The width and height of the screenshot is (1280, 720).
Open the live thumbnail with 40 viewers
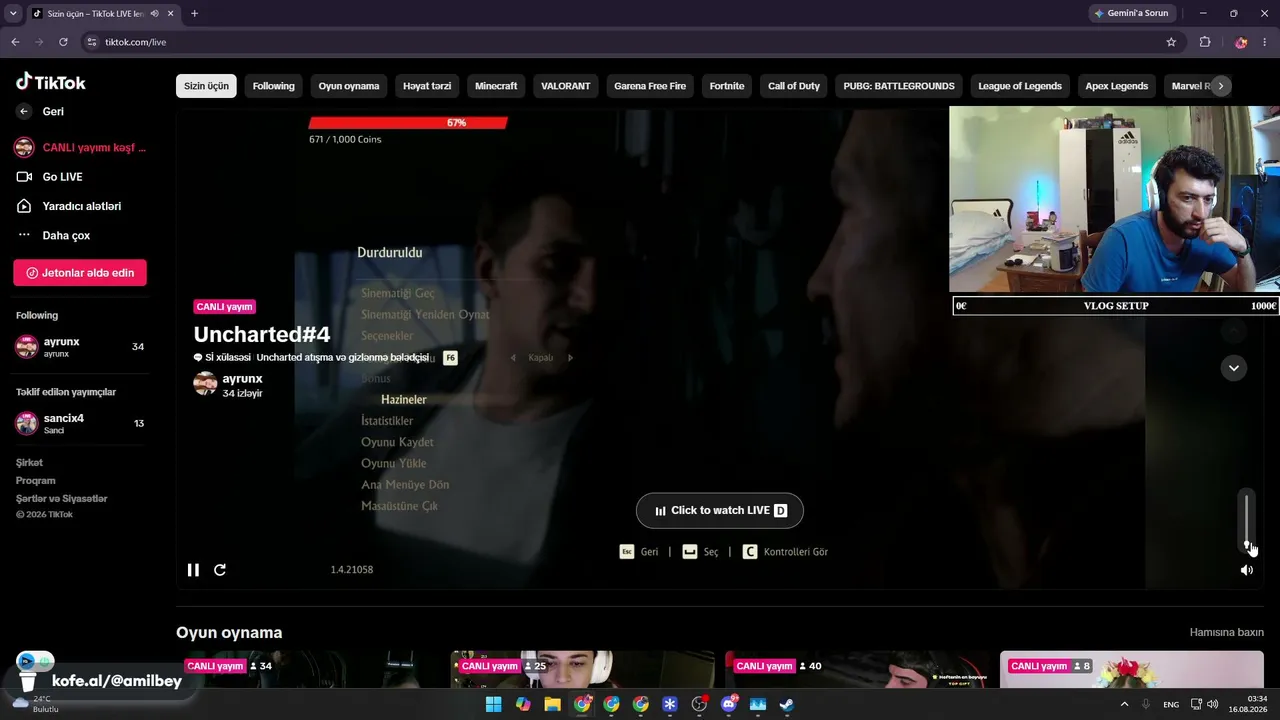pyautogui.click(x=857, y=670)
